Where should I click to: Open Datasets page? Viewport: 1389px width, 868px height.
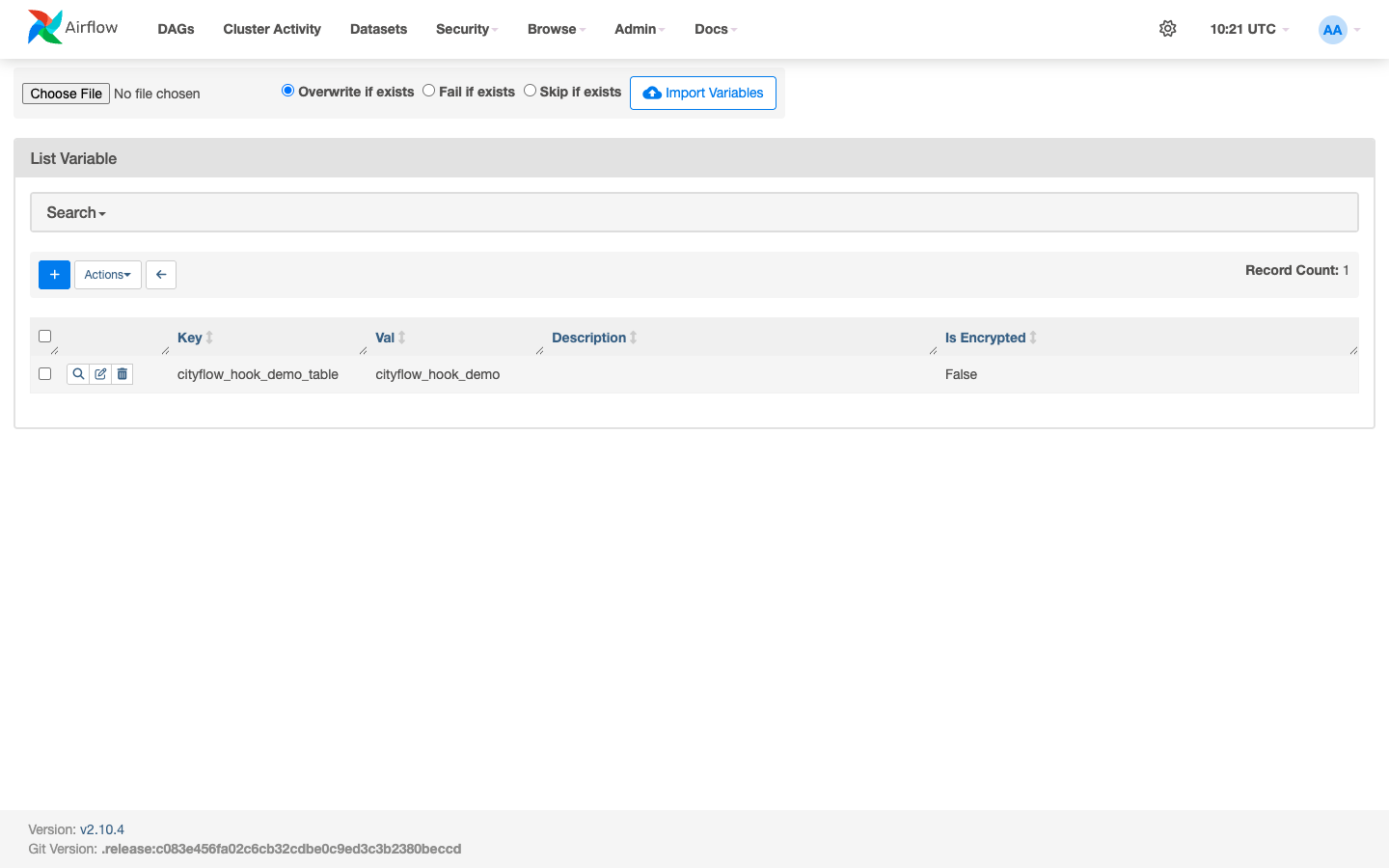click(x=378, y=29)
